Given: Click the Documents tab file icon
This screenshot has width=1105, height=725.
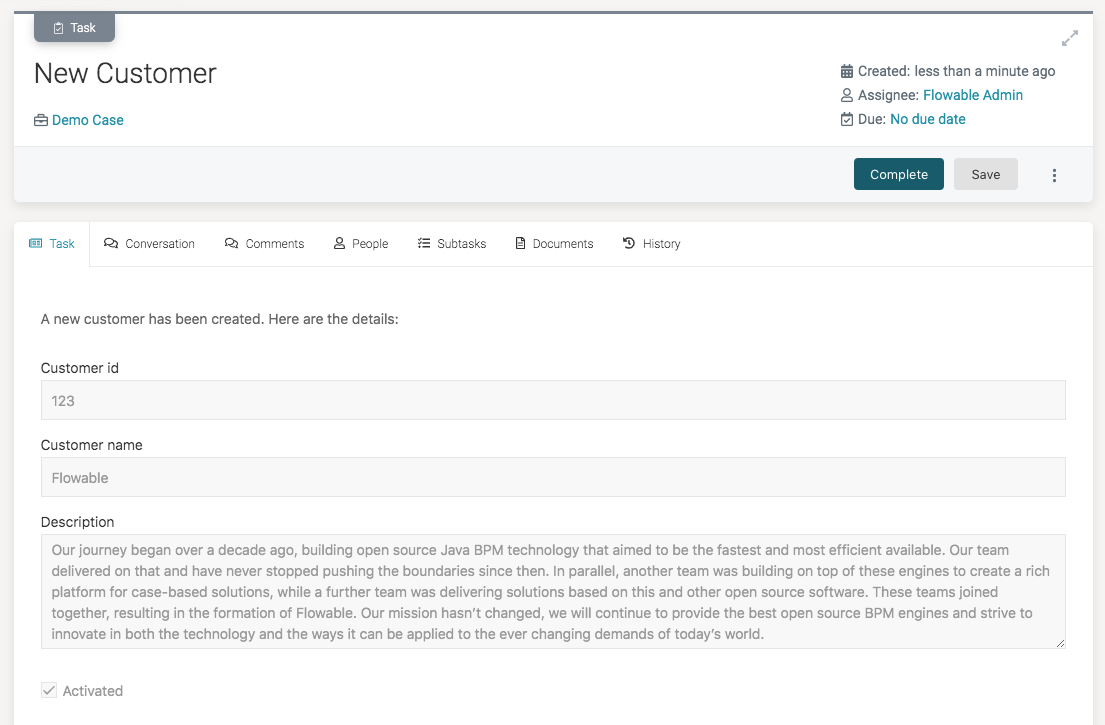Looking at the screenshot, I should [520, 243].
